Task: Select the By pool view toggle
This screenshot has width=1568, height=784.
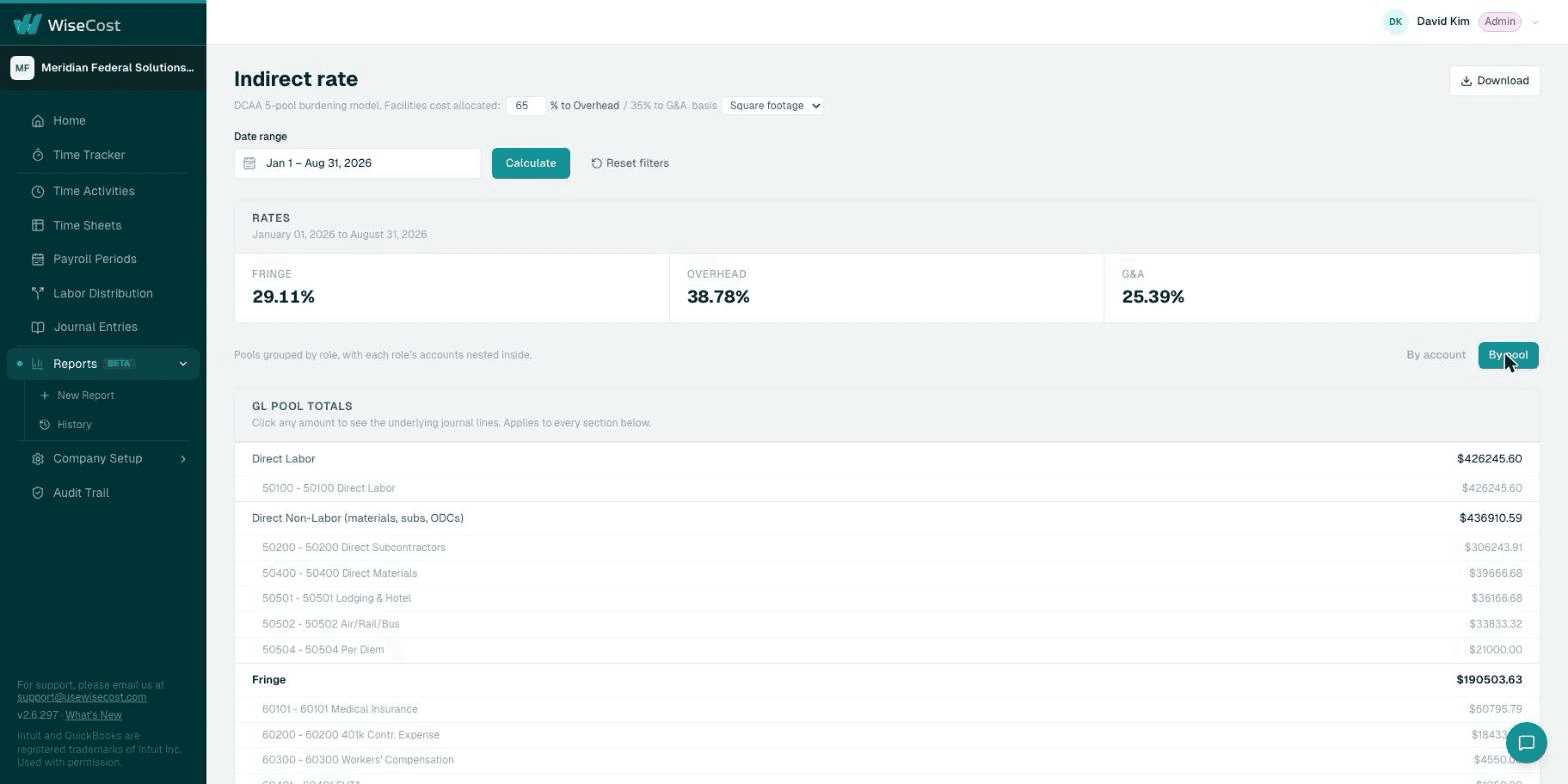Action: (x=1508, y=355)
